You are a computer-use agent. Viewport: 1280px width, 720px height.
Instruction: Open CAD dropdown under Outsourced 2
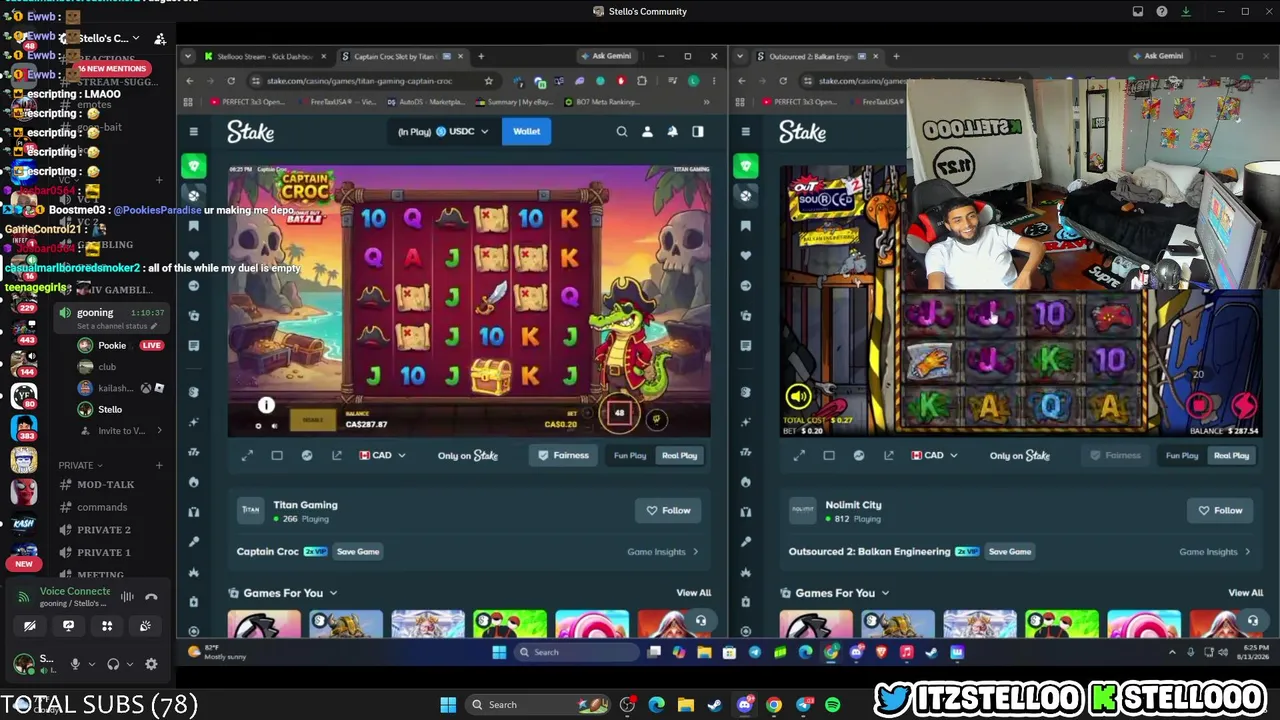pos(935,455)
